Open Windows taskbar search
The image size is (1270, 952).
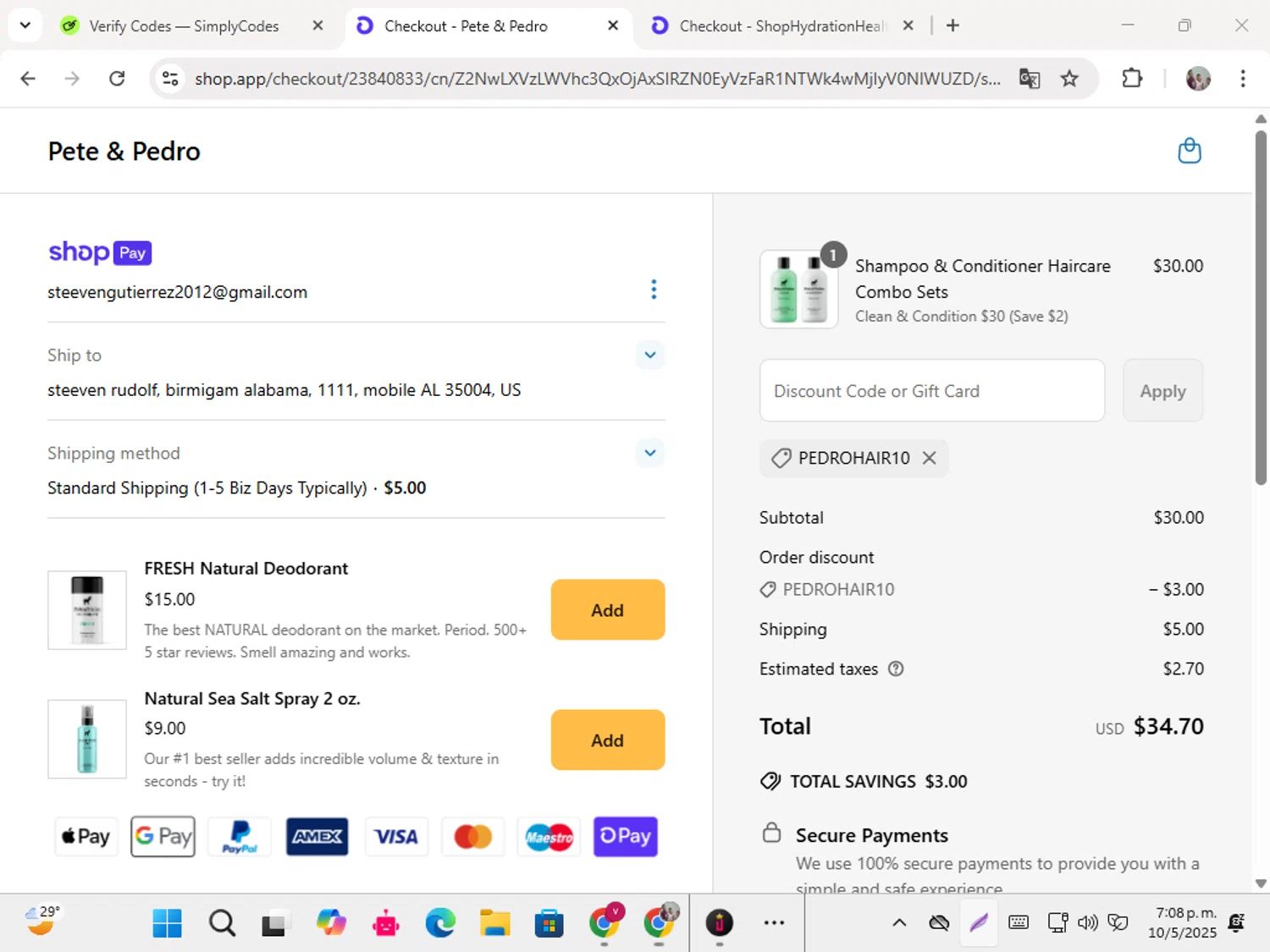222,923
